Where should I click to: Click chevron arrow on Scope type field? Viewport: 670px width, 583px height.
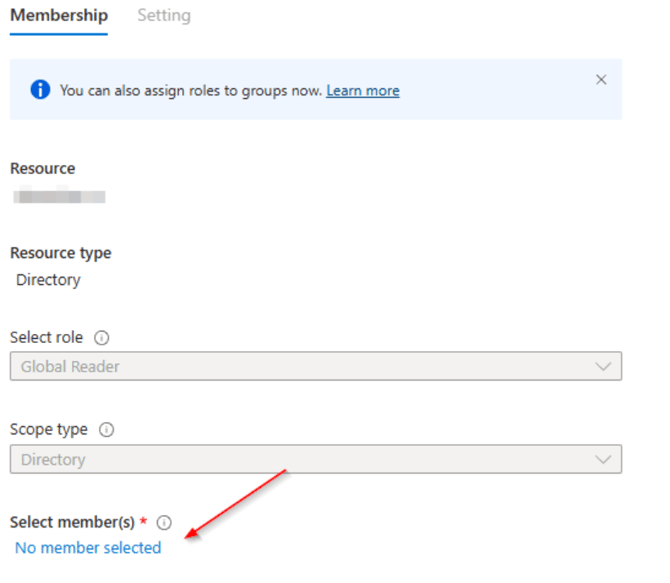tap(603, 460)
